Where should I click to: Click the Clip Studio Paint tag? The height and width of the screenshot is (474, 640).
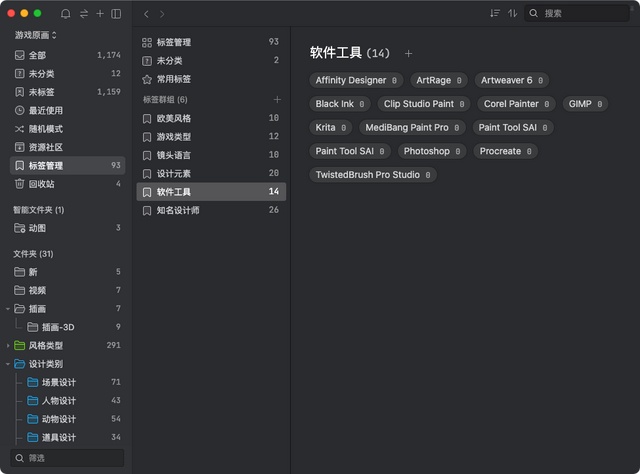point(424,104)
